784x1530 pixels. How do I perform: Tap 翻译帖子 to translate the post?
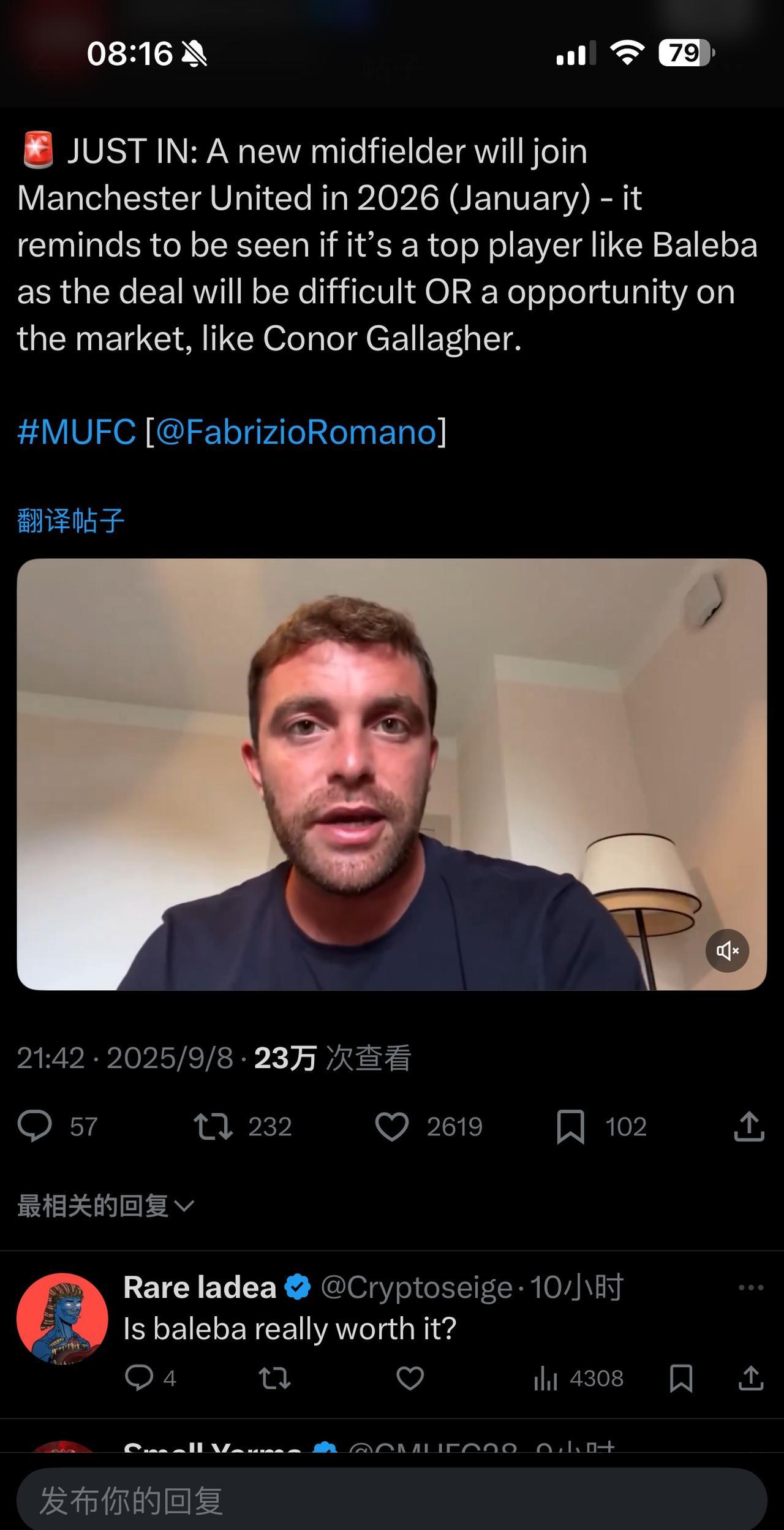(71, 521)
